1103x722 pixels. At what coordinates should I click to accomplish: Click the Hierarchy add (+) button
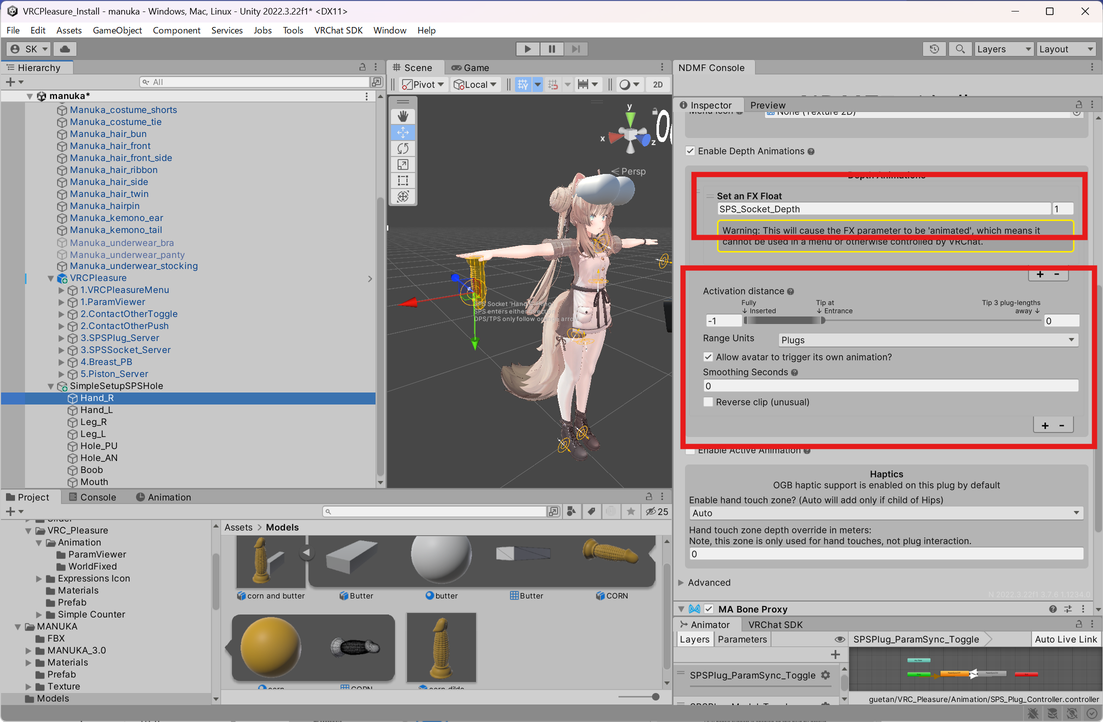coord(10,82)
